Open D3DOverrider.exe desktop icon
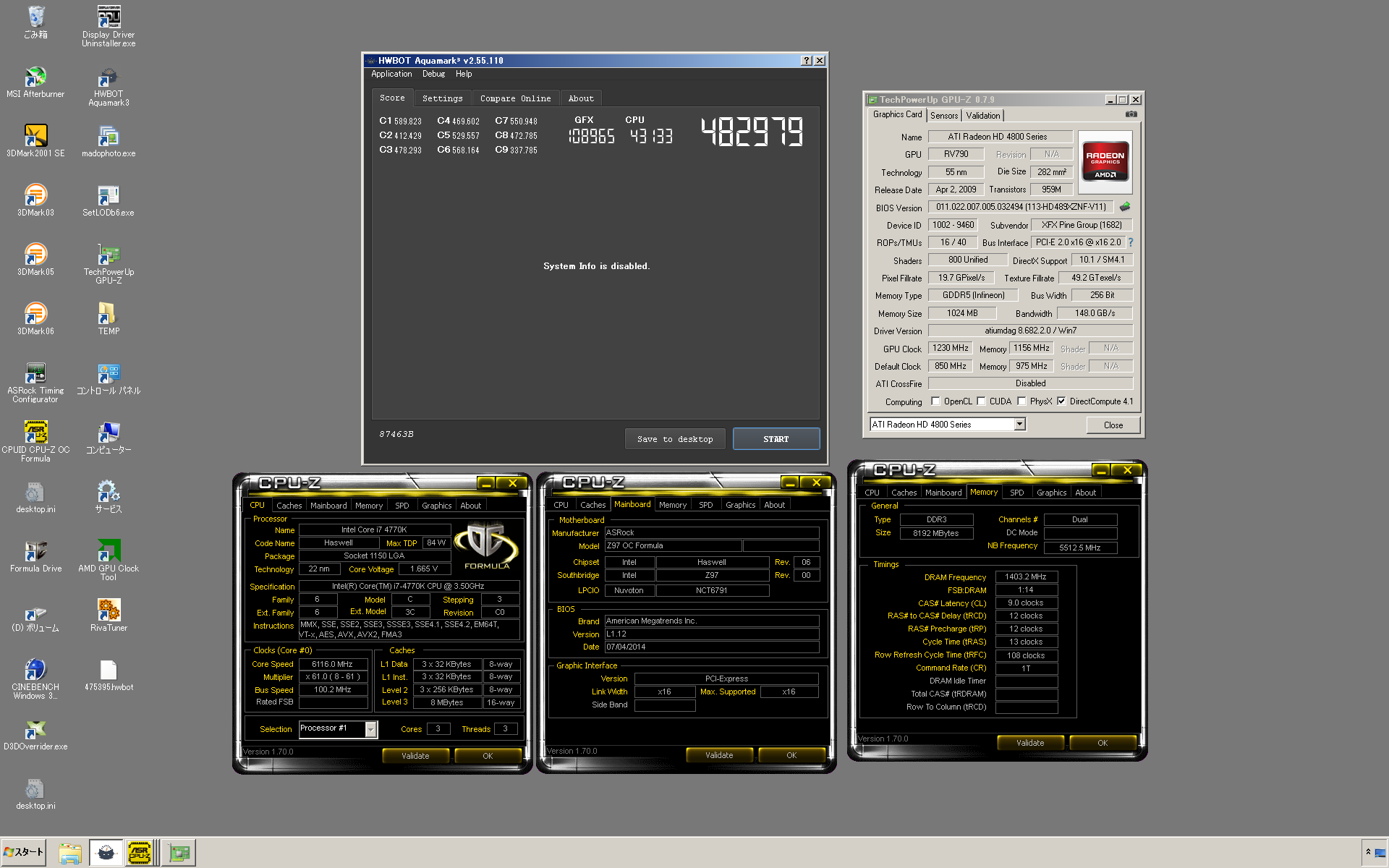 pyautogui.click(x=35, y=734)
